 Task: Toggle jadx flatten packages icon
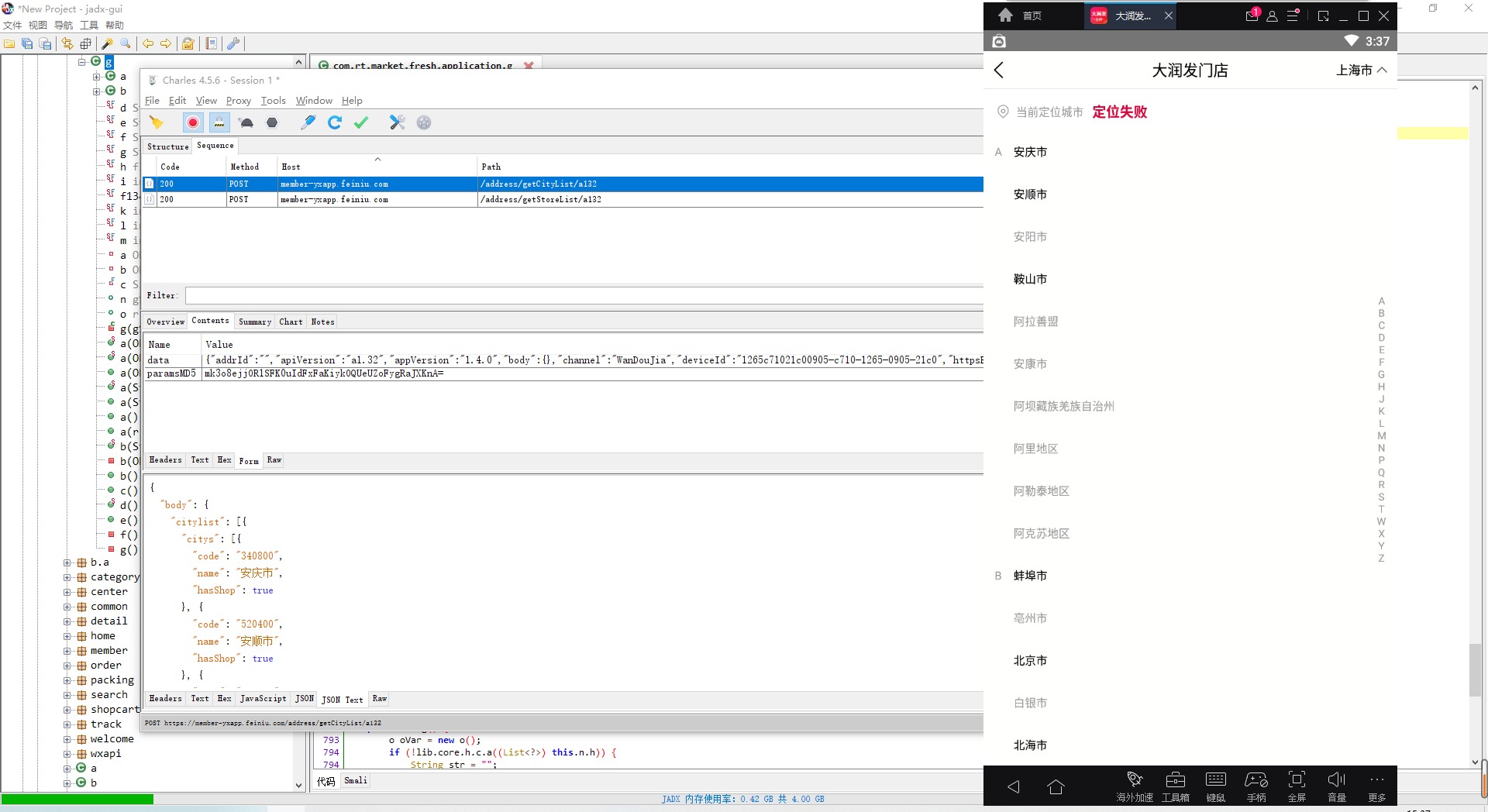point(85,43)
